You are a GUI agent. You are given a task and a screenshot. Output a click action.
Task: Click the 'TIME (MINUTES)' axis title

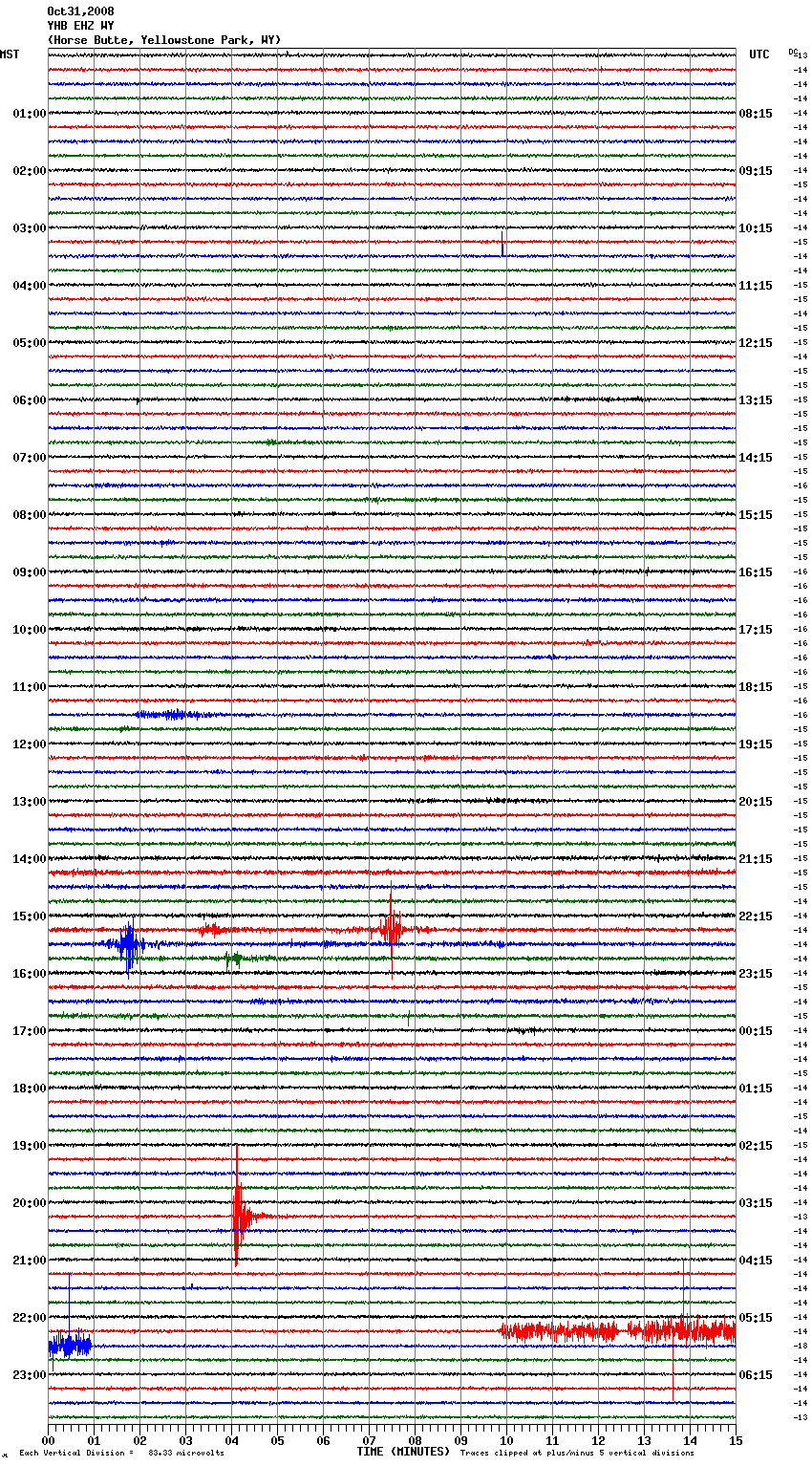[x=403, y=1452]
